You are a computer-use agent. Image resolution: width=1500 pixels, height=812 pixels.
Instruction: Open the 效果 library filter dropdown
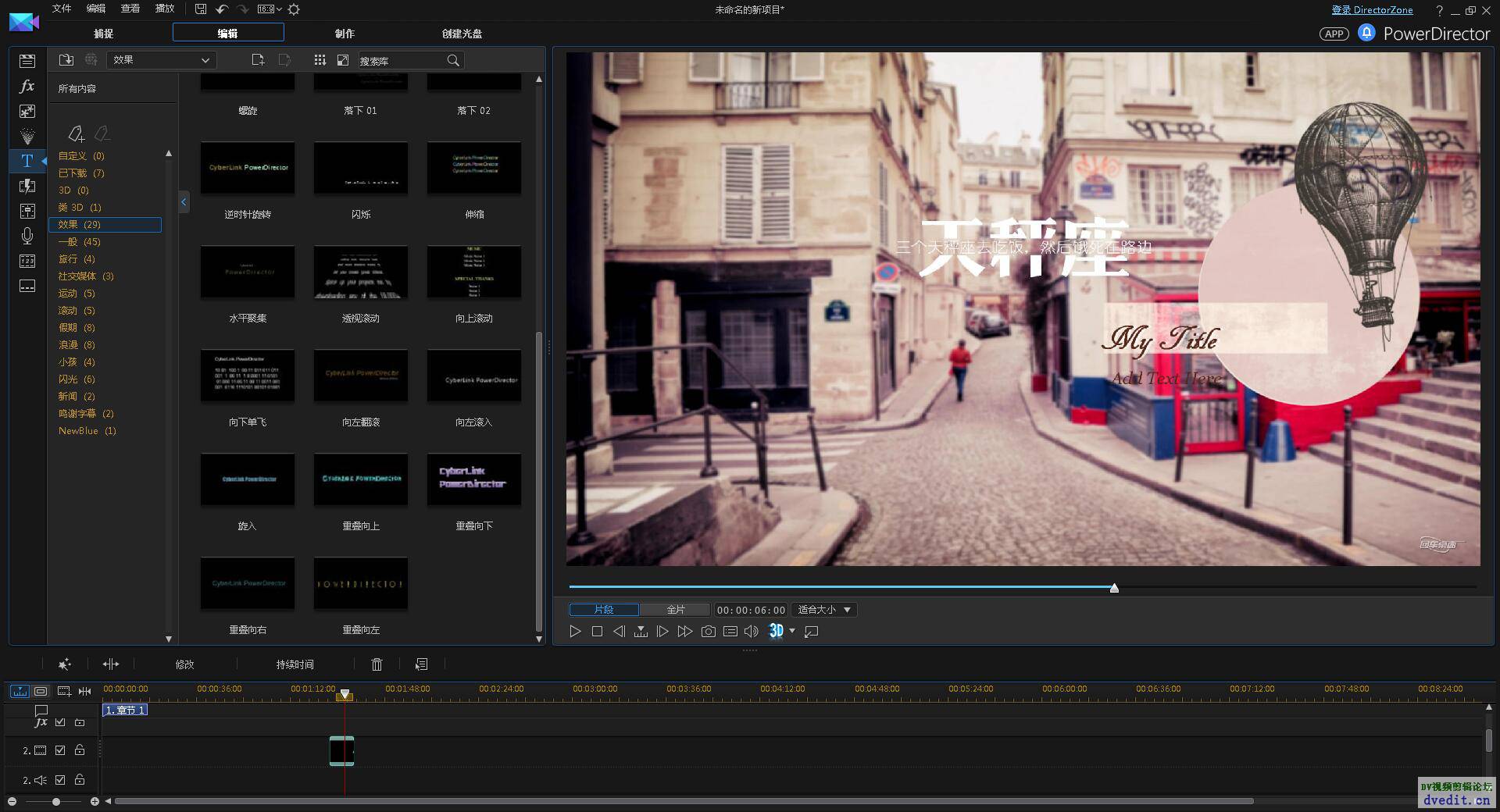click(161, 60)
